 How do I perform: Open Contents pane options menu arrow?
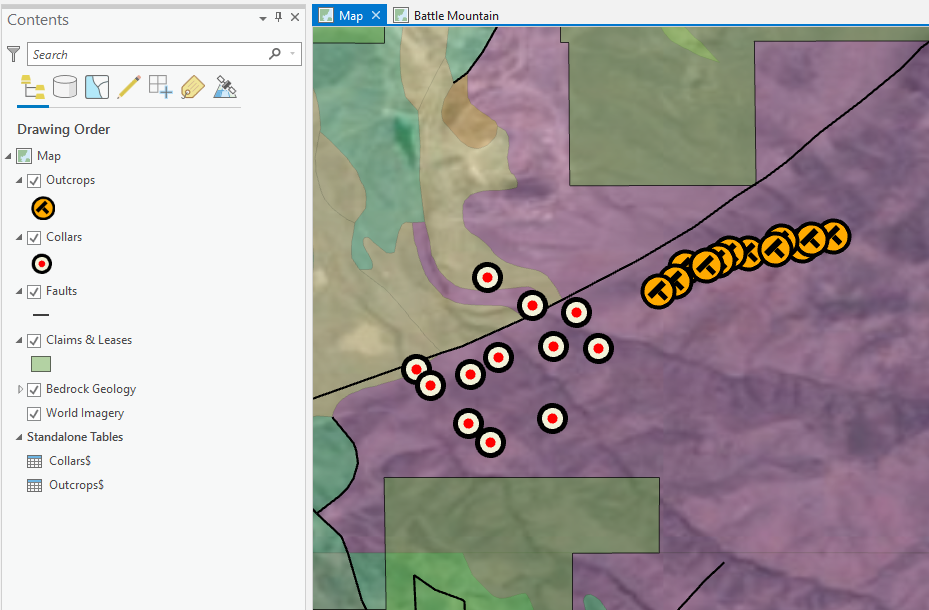click(262, 18)
